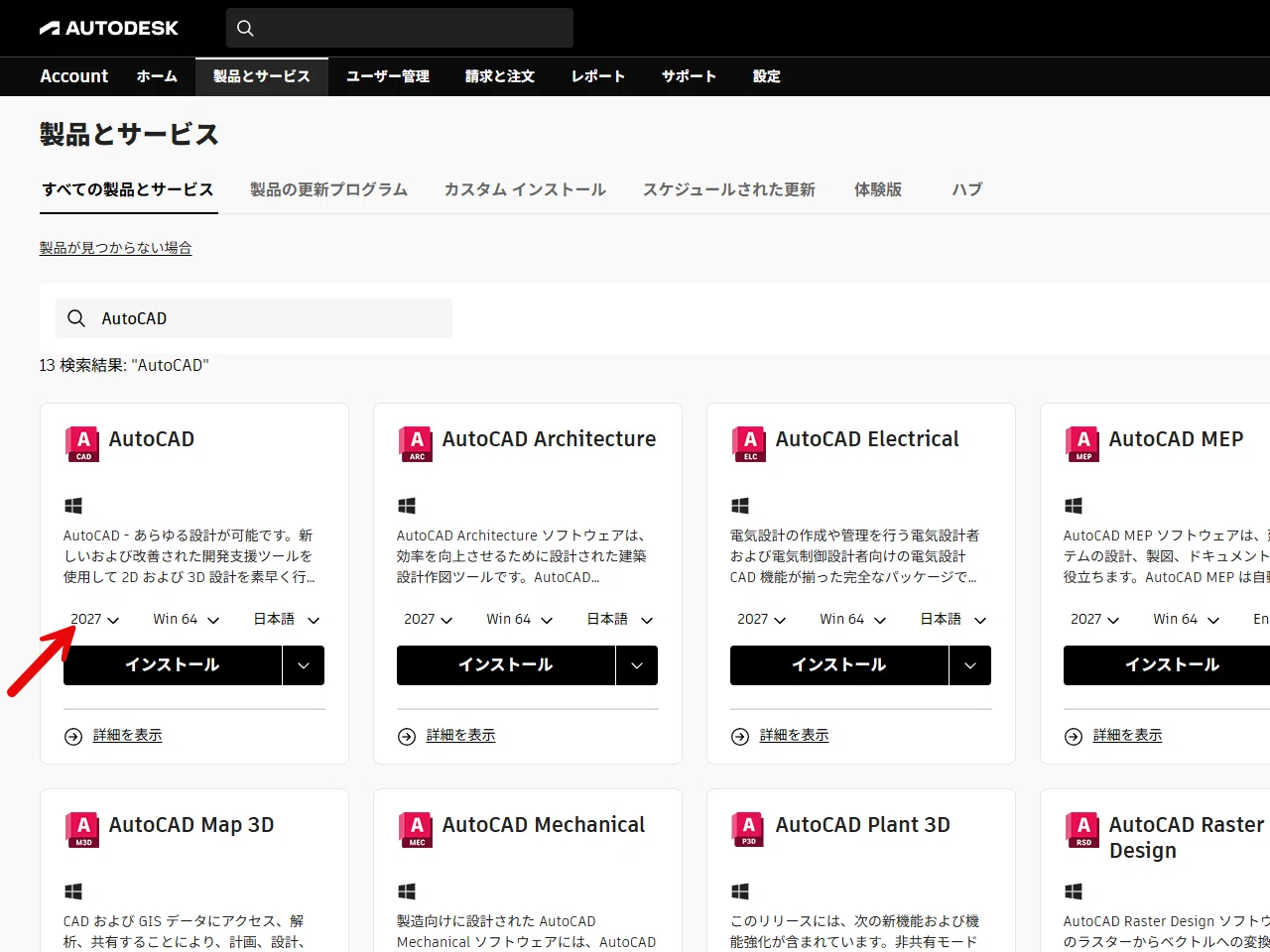The height and width of the screenshot is (952, 1270).
Task: Click the Windows icon on the AutoCAD Electrical card
Action: 740,506
